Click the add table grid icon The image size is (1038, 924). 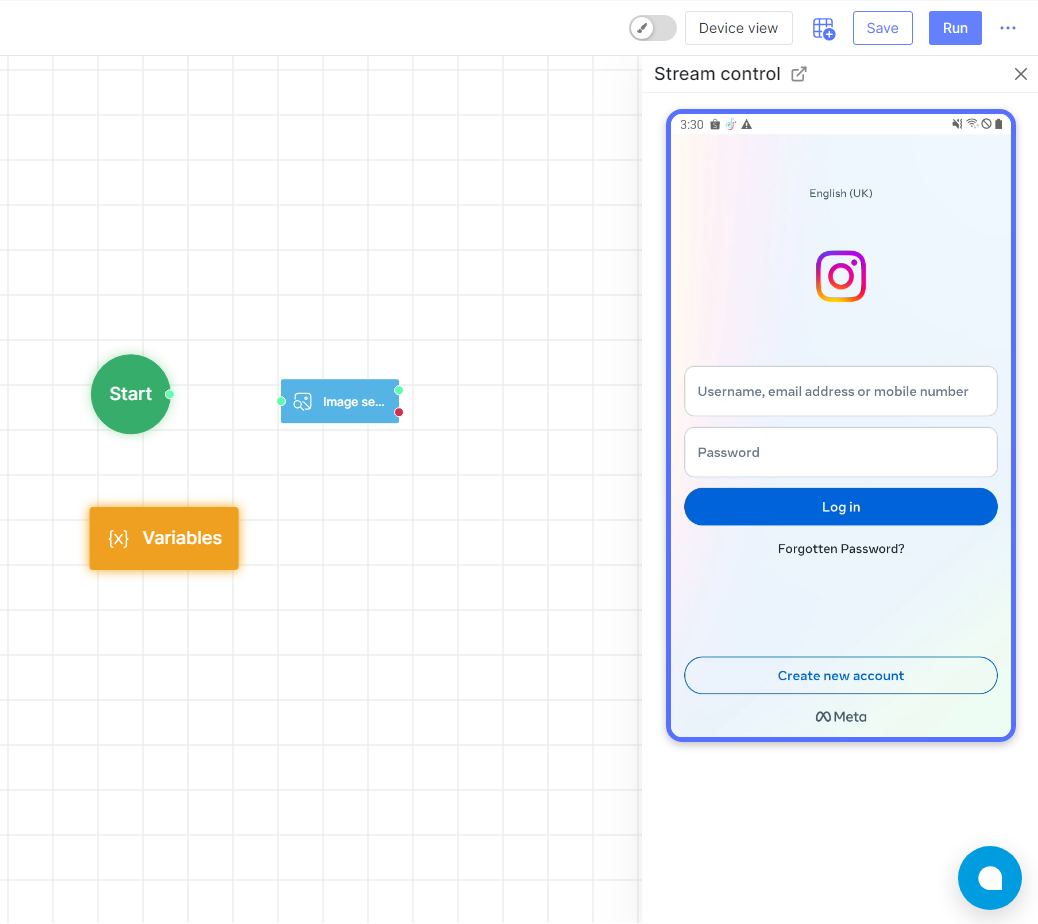point(824,28)
